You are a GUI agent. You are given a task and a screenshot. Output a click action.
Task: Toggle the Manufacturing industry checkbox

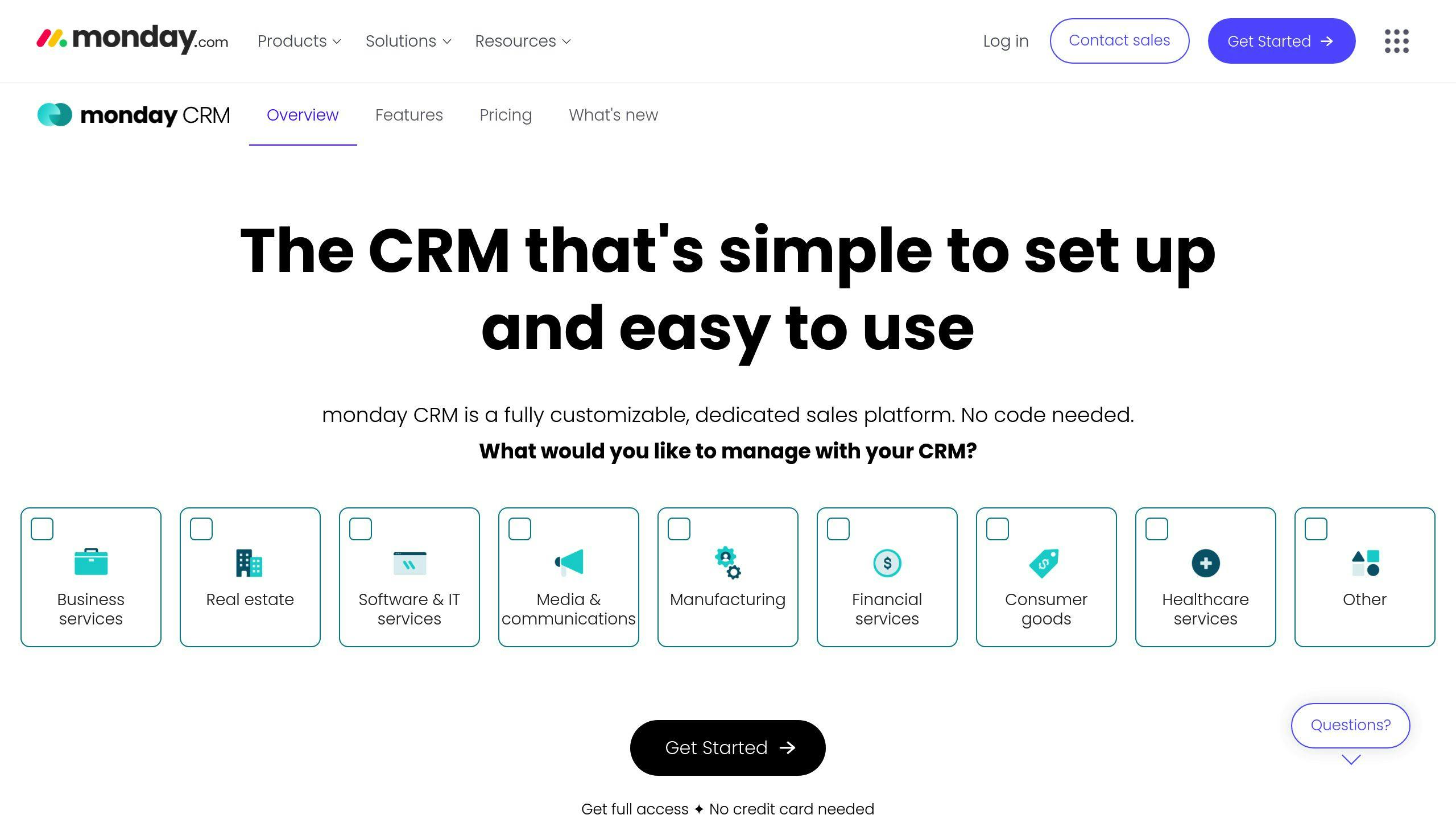(x=678, y=528)
